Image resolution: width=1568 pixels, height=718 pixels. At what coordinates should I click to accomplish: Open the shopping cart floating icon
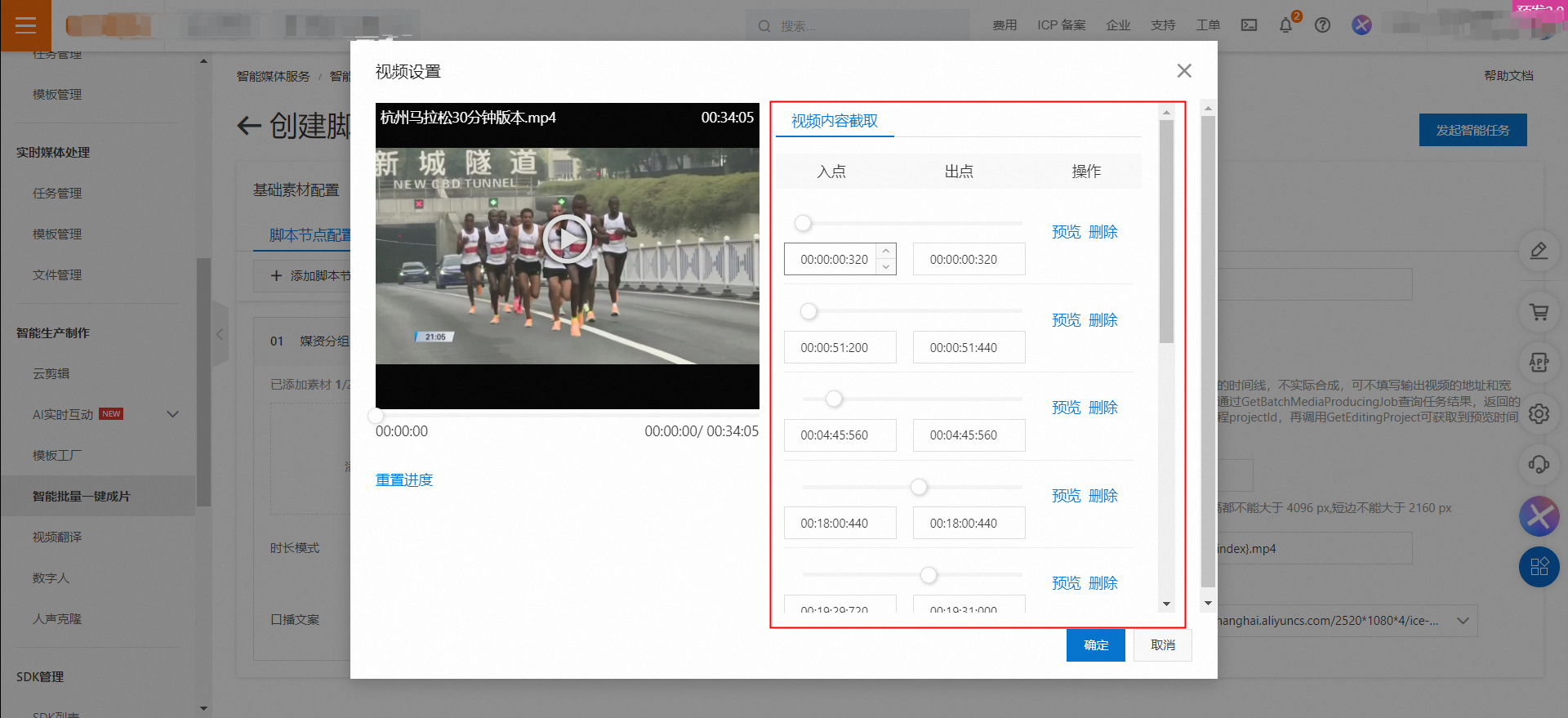point(1539,312)
